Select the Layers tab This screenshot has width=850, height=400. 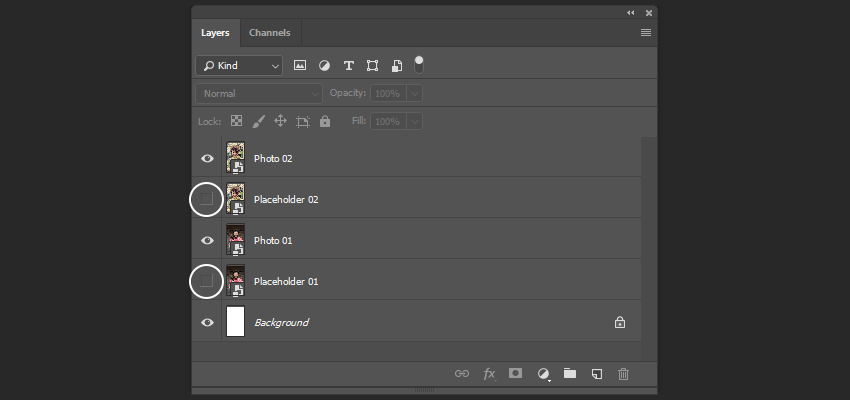click(215, 33)
